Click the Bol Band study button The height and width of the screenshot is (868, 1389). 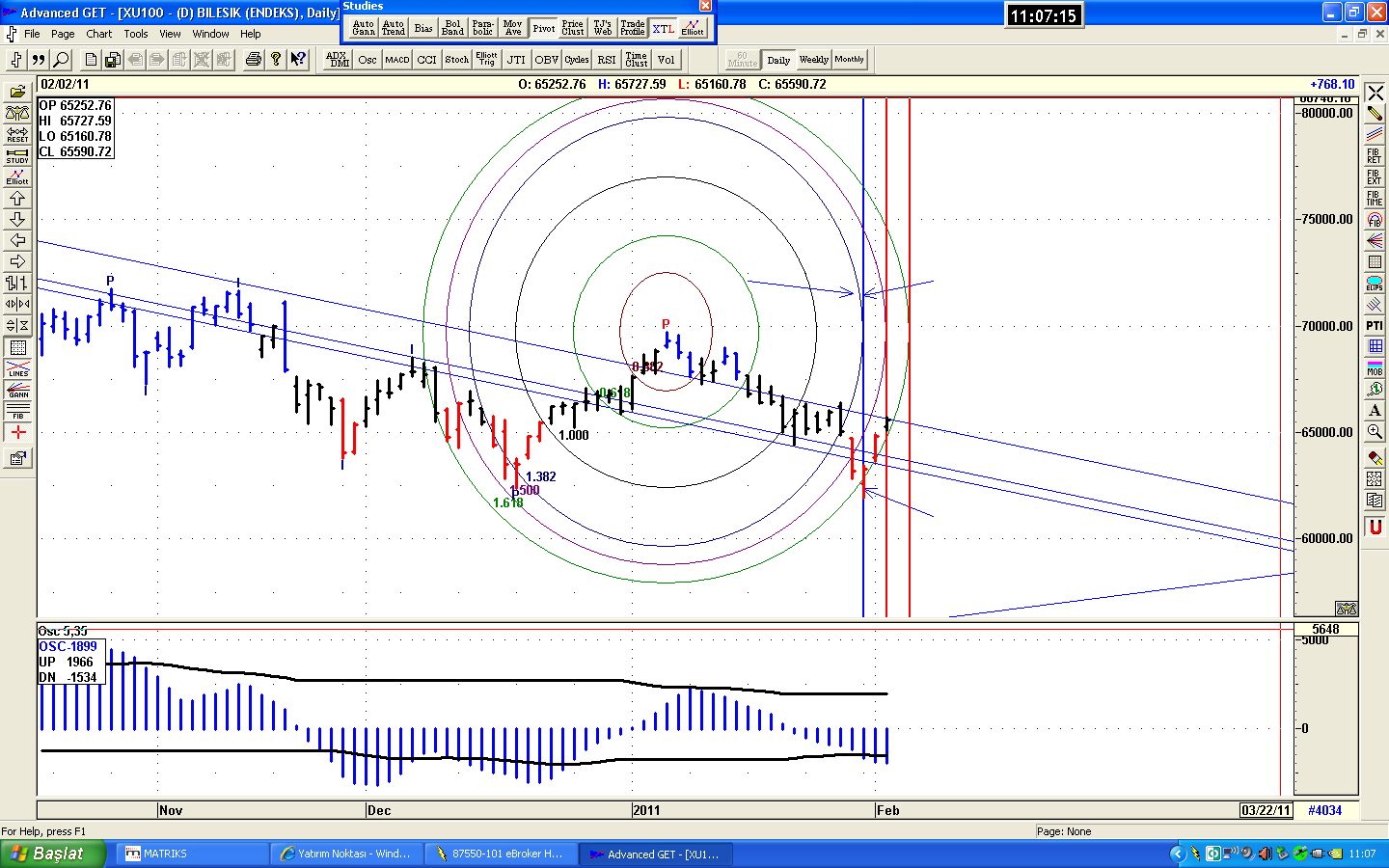pos(453,28)
